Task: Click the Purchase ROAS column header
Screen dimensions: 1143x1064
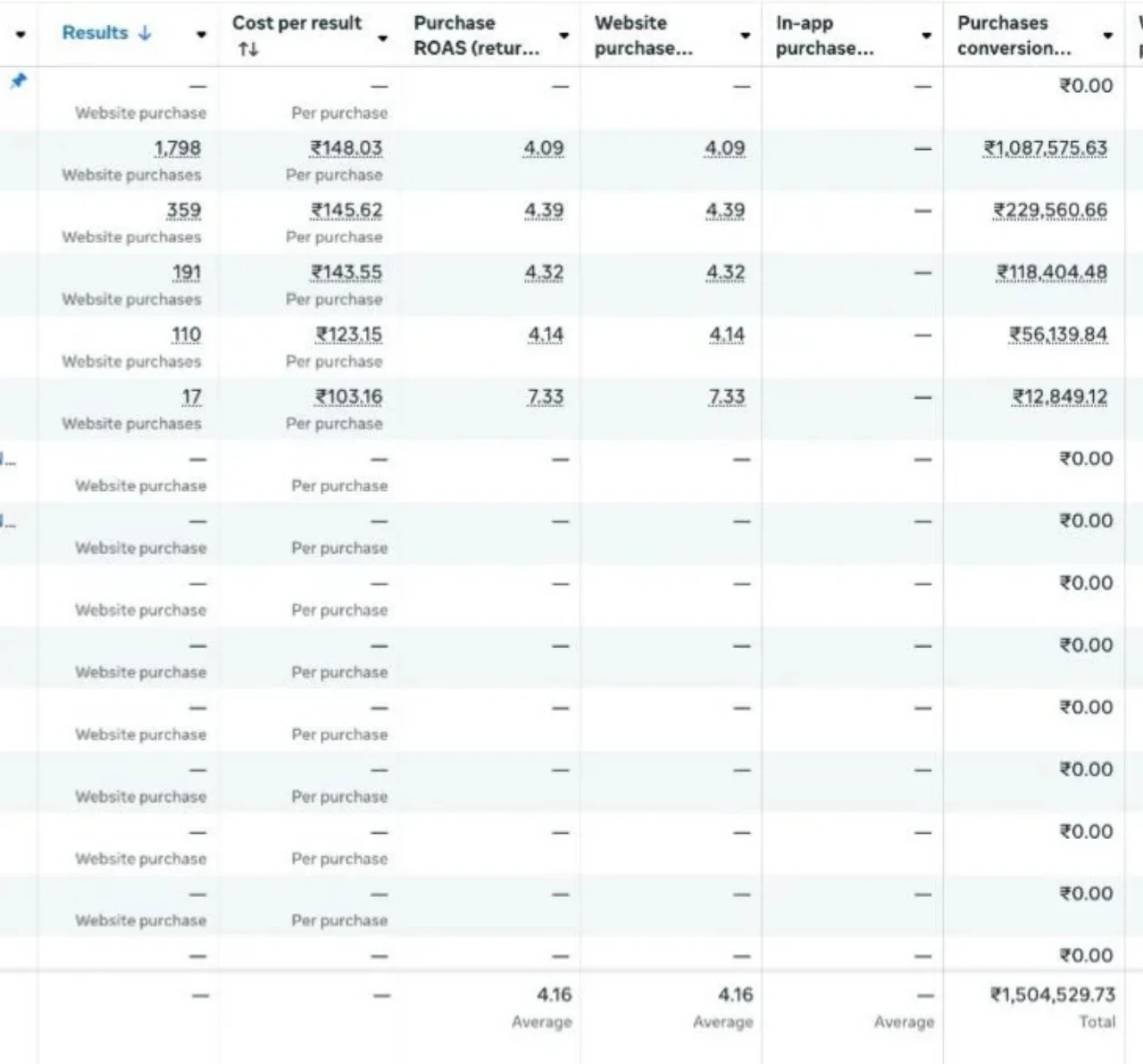Action: click(476, 36)
